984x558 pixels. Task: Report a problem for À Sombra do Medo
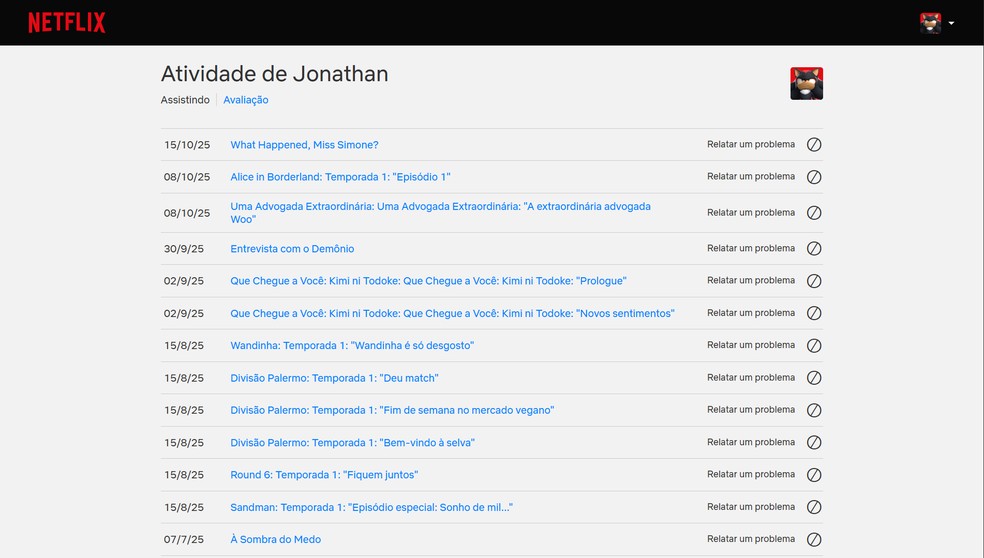pos(751,539)
